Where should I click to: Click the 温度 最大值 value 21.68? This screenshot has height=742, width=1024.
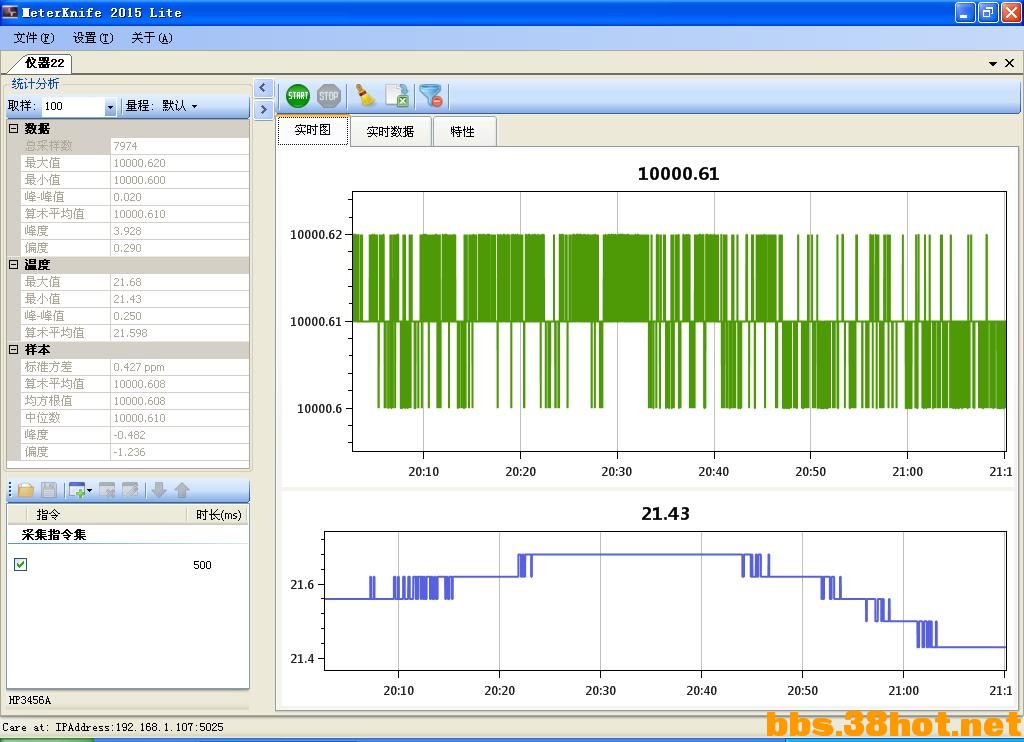pos(180,282)
